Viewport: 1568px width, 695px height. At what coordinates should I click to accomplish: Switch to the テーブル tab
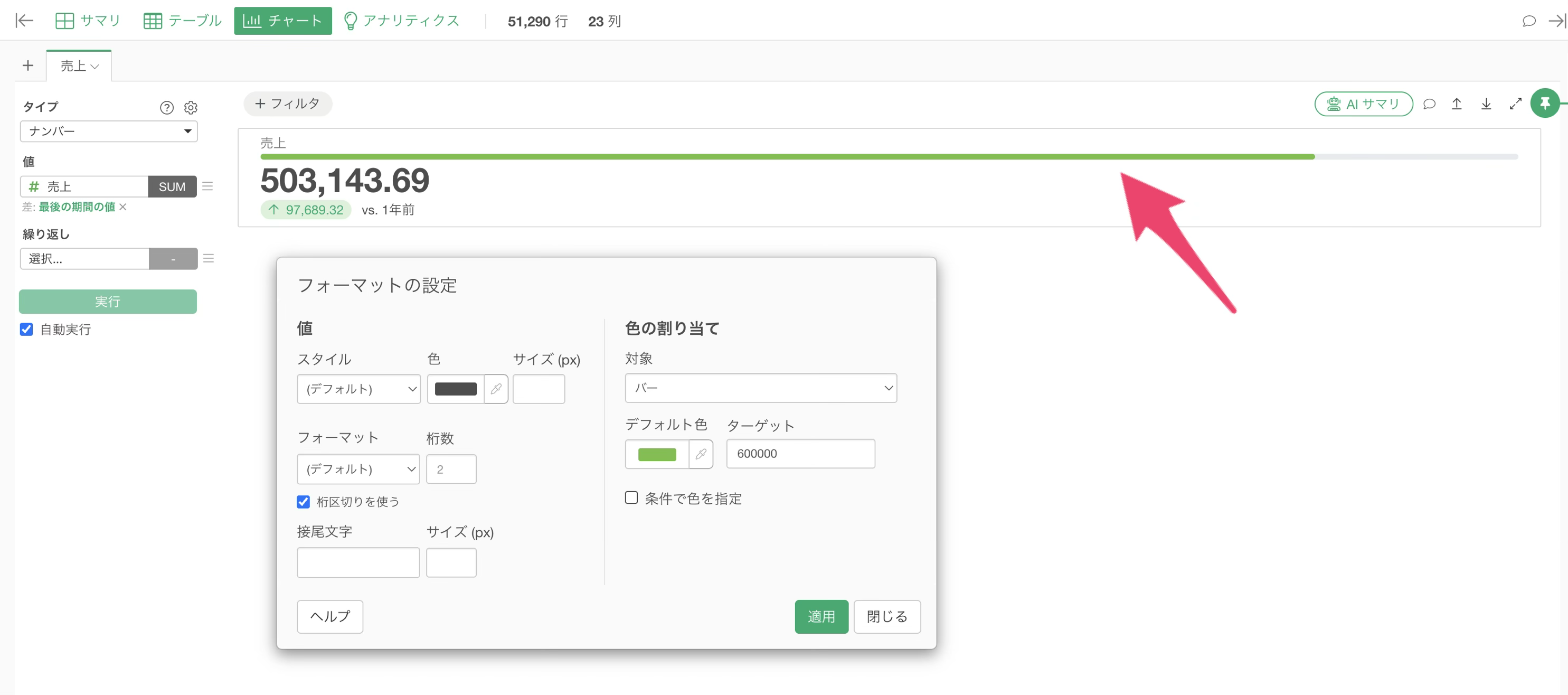[x=182, y=21]
